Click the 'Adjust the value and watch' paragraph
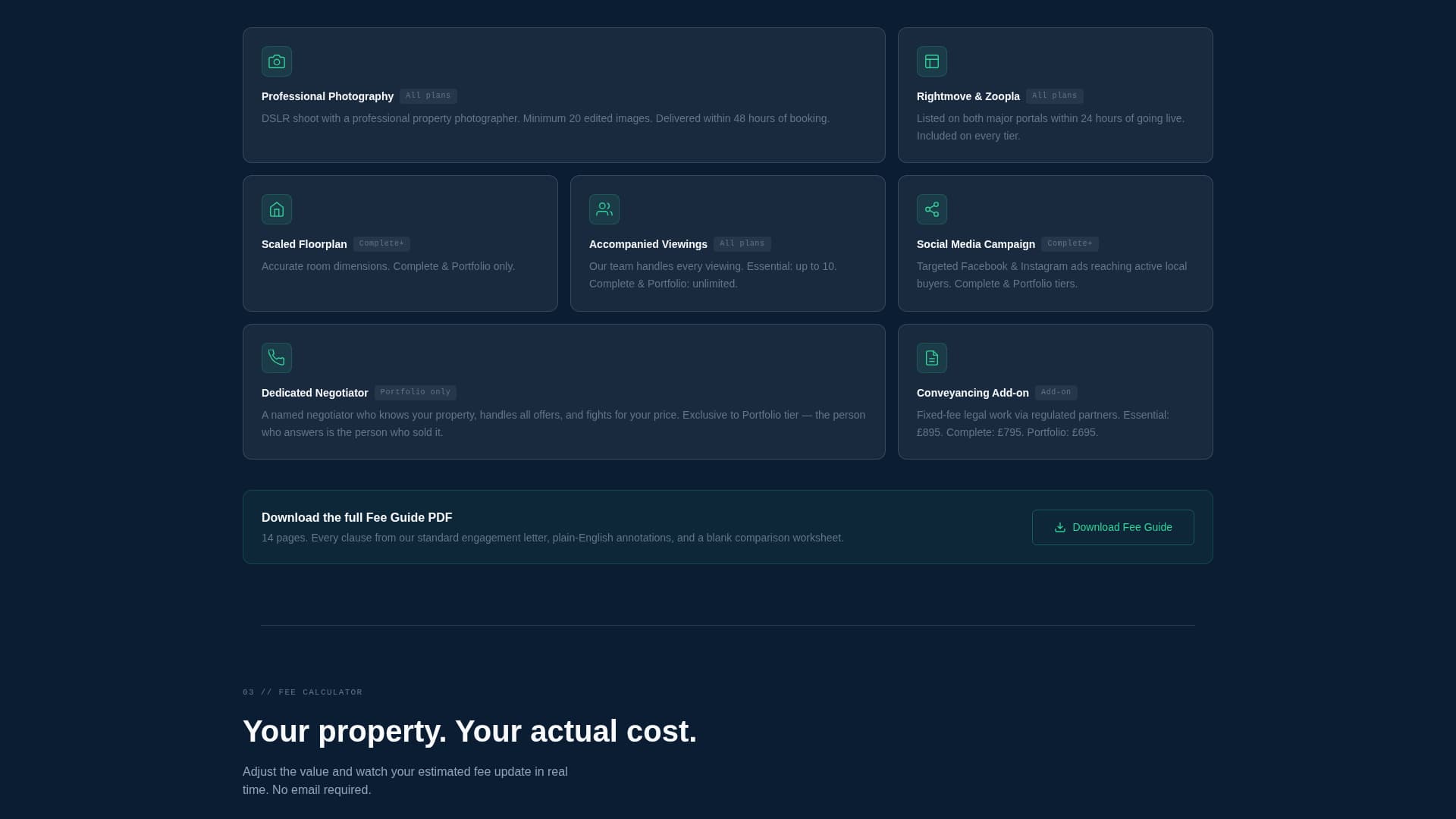The height and width of the screenshot is (819, 1456). 405,781
